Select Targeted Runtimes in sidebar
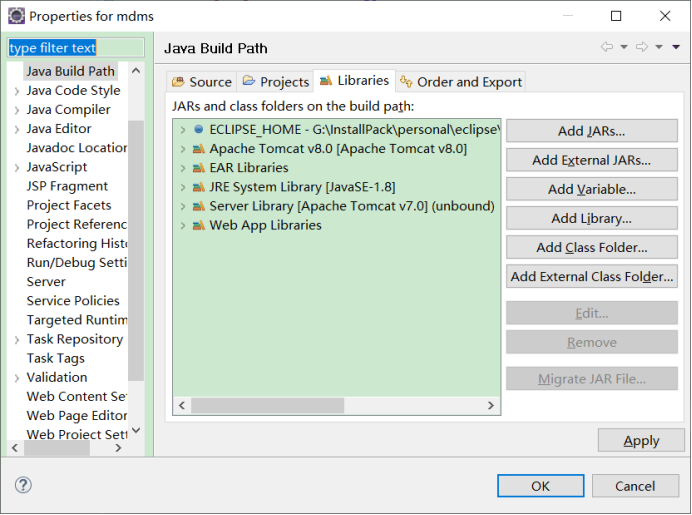The image size is (692, 515). [76, 320]
